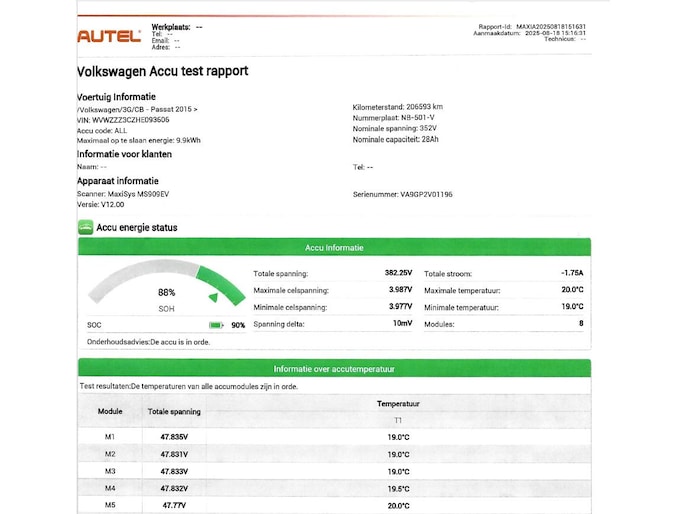685x514 pixels.
Task: Click the M4 temperature 19.5°C
Action: (x=398, y=489)
